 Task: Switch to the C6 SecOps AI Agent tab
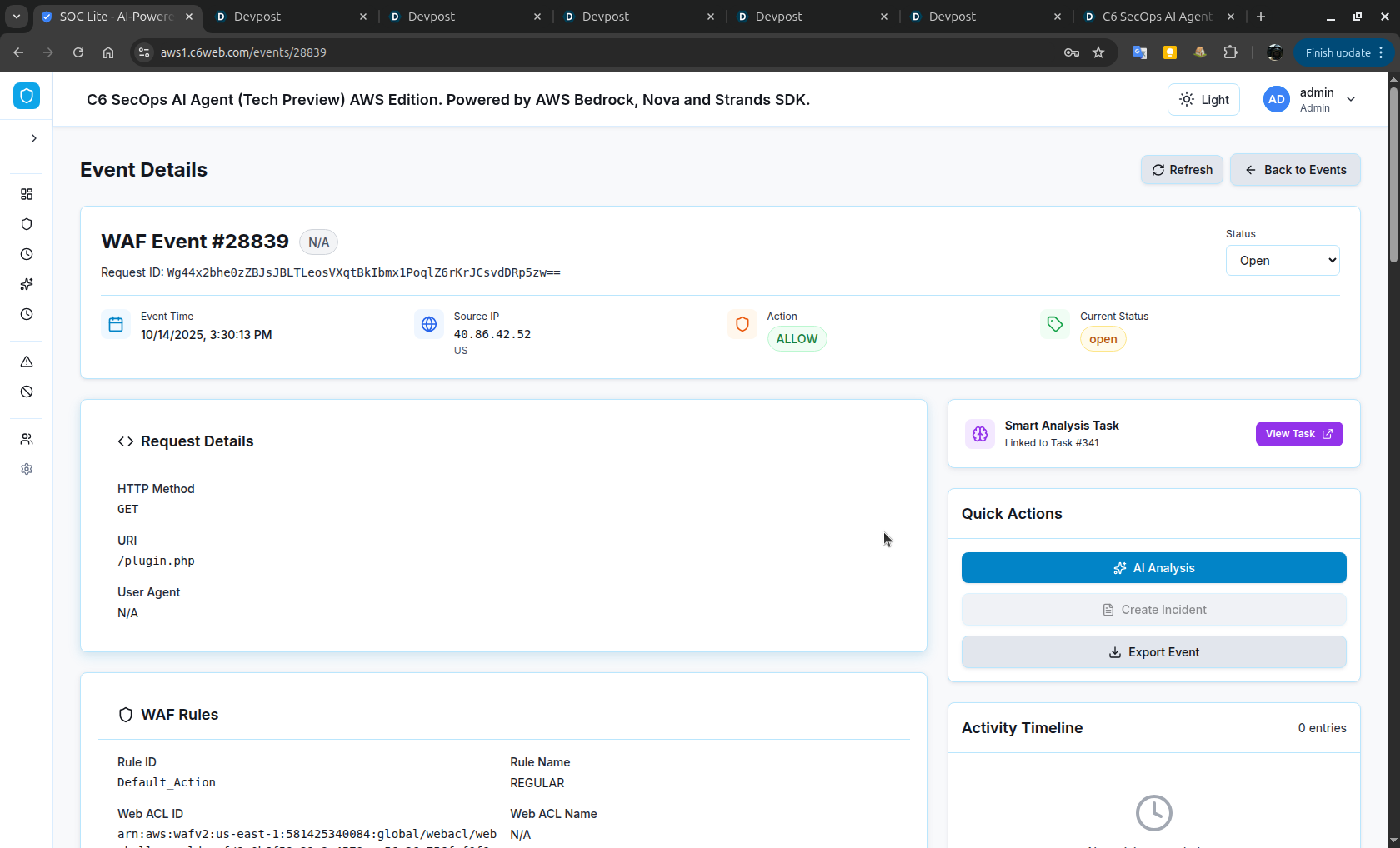1156,17
